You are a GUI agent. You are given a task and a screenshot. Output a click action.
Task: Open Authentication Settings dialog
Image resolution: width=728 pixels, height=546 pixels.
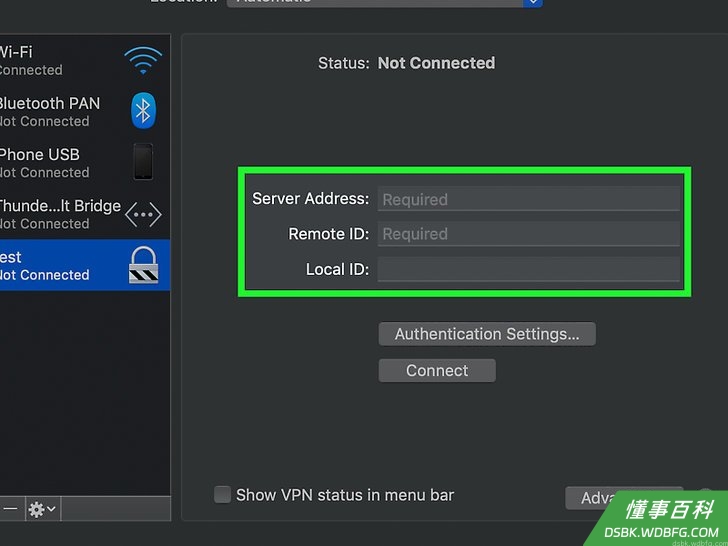point(487,334)
